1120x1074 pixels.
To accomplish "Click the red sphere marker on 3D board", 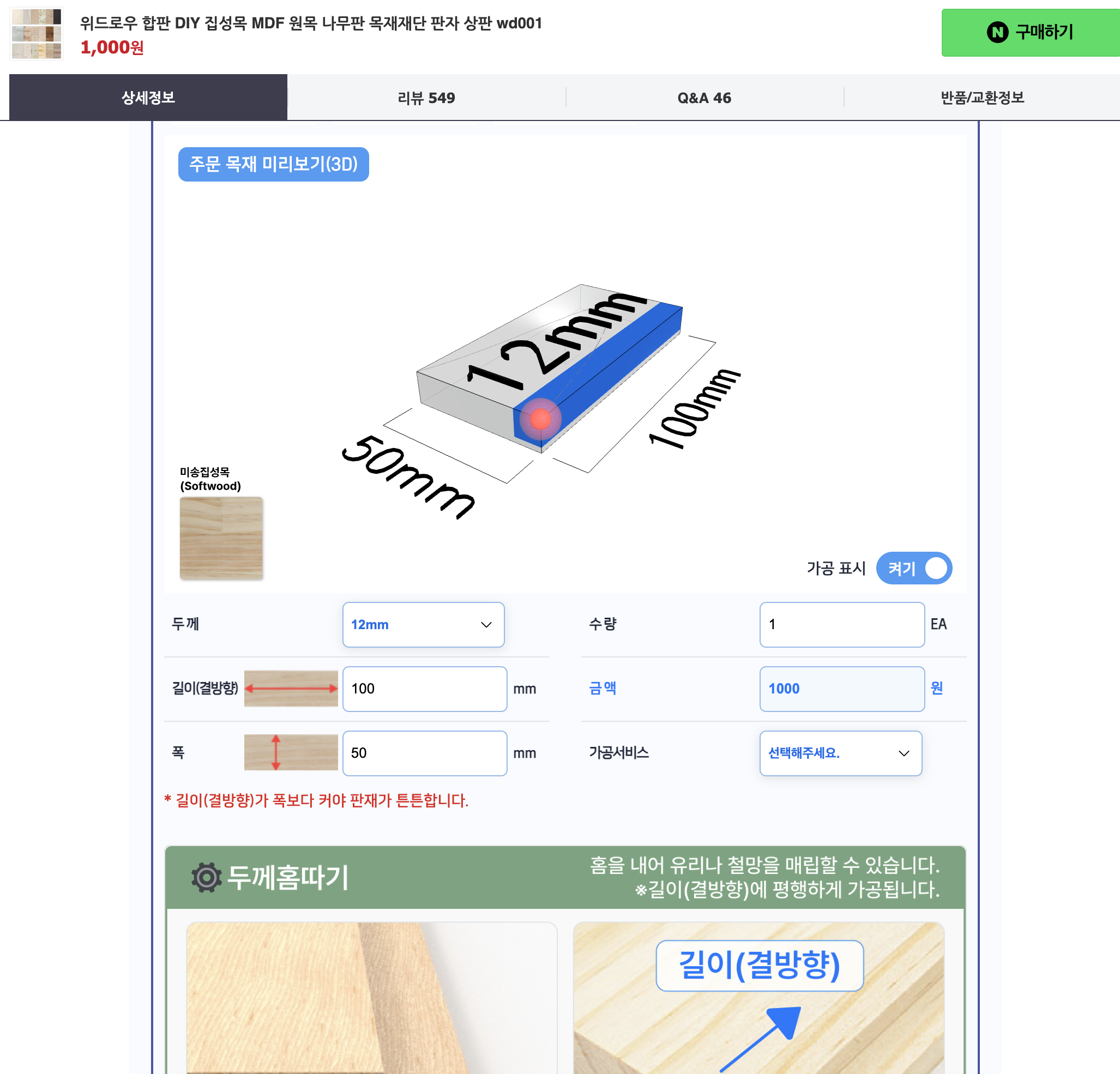I will point(540,419).
